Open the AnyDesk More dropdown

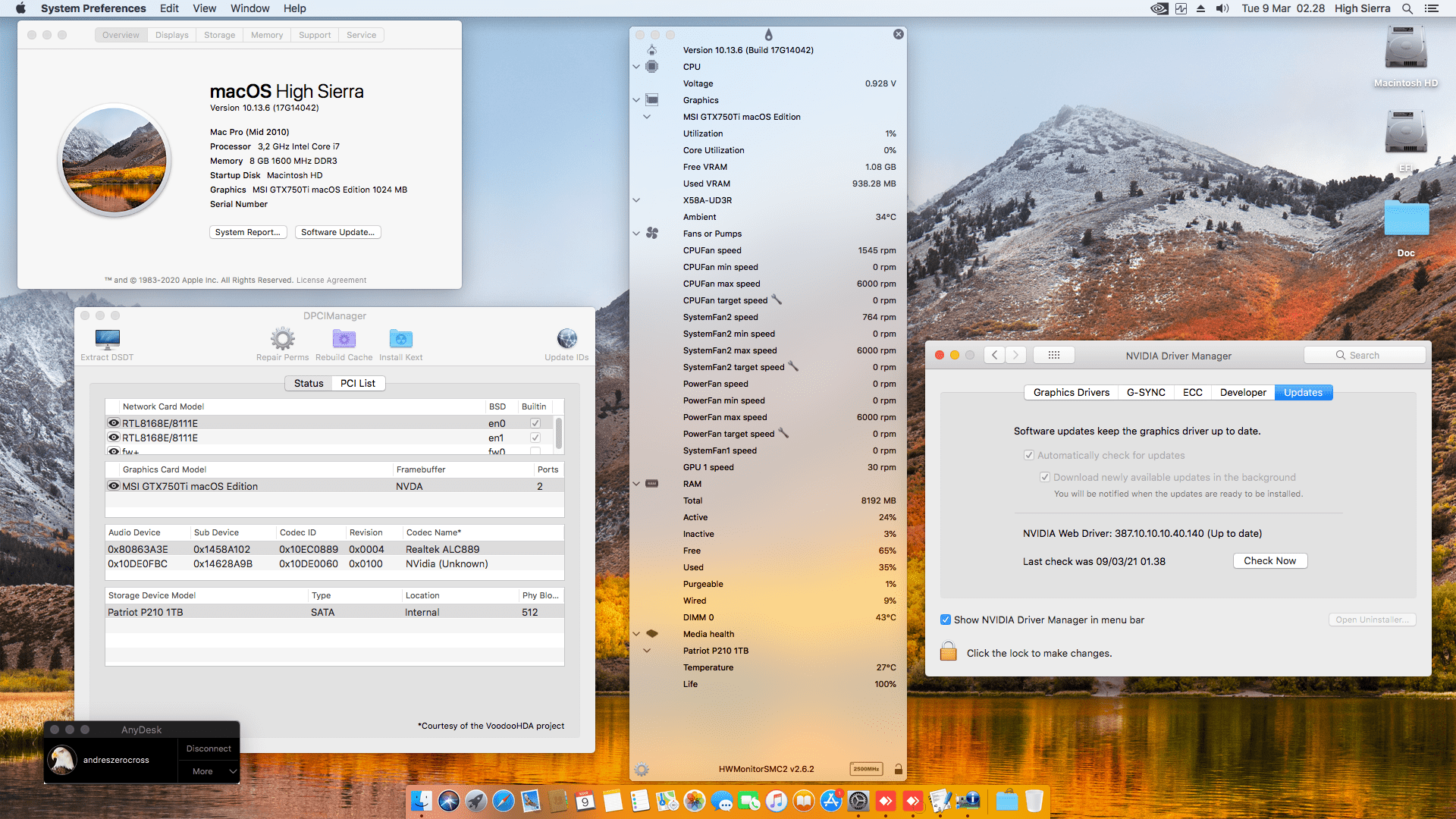pos(209,771)
